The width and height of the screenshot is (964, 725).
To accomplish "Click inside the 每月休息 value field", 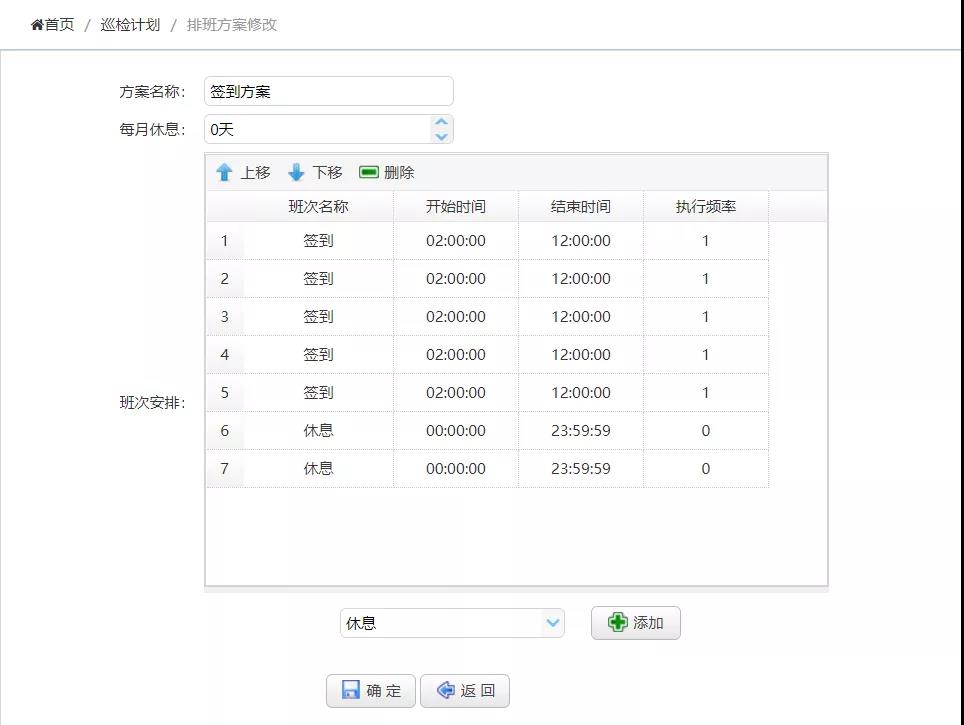I will click(316, 129).
